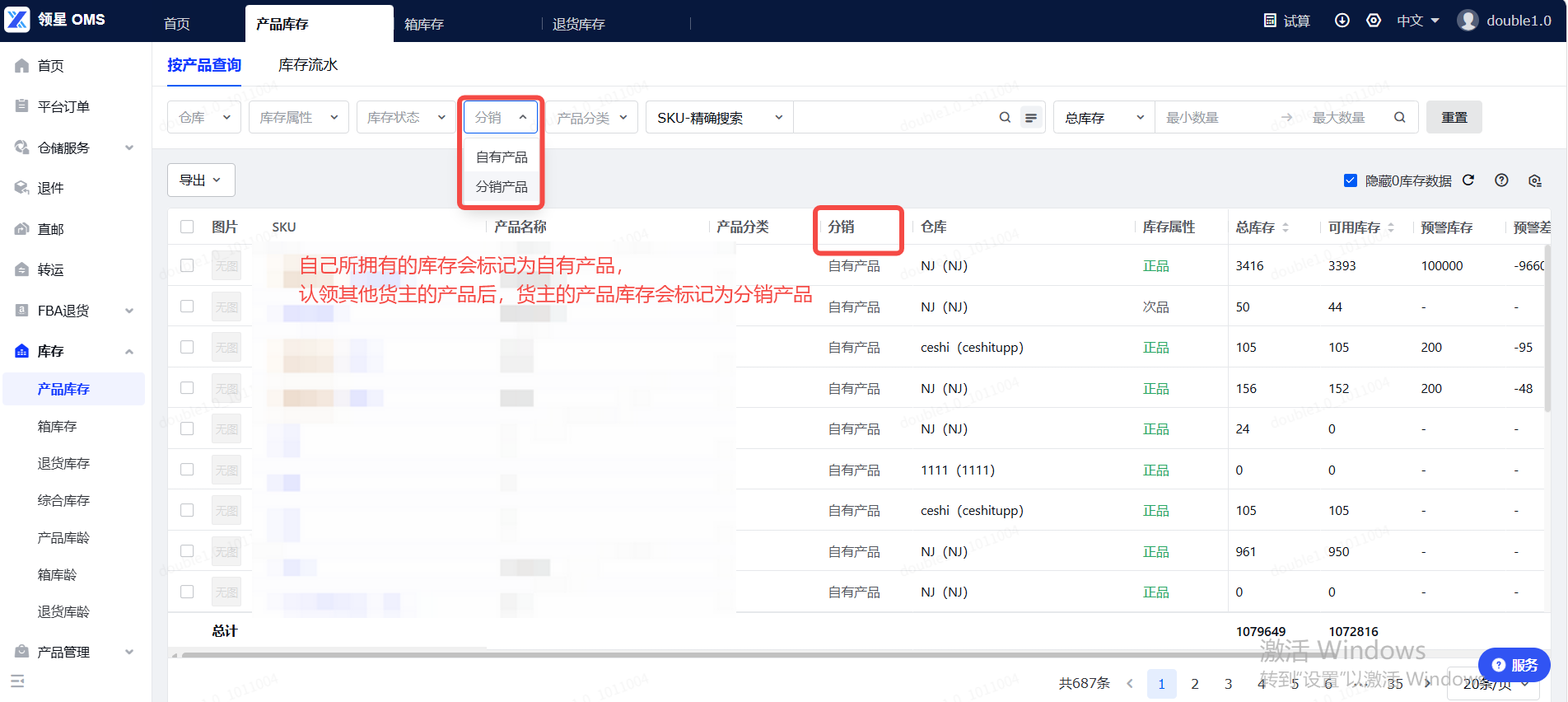1568x702 pixels.
Task: Toggle the select-all checkbox in table header
Action: pyautogui.click(x=187, y=227)
